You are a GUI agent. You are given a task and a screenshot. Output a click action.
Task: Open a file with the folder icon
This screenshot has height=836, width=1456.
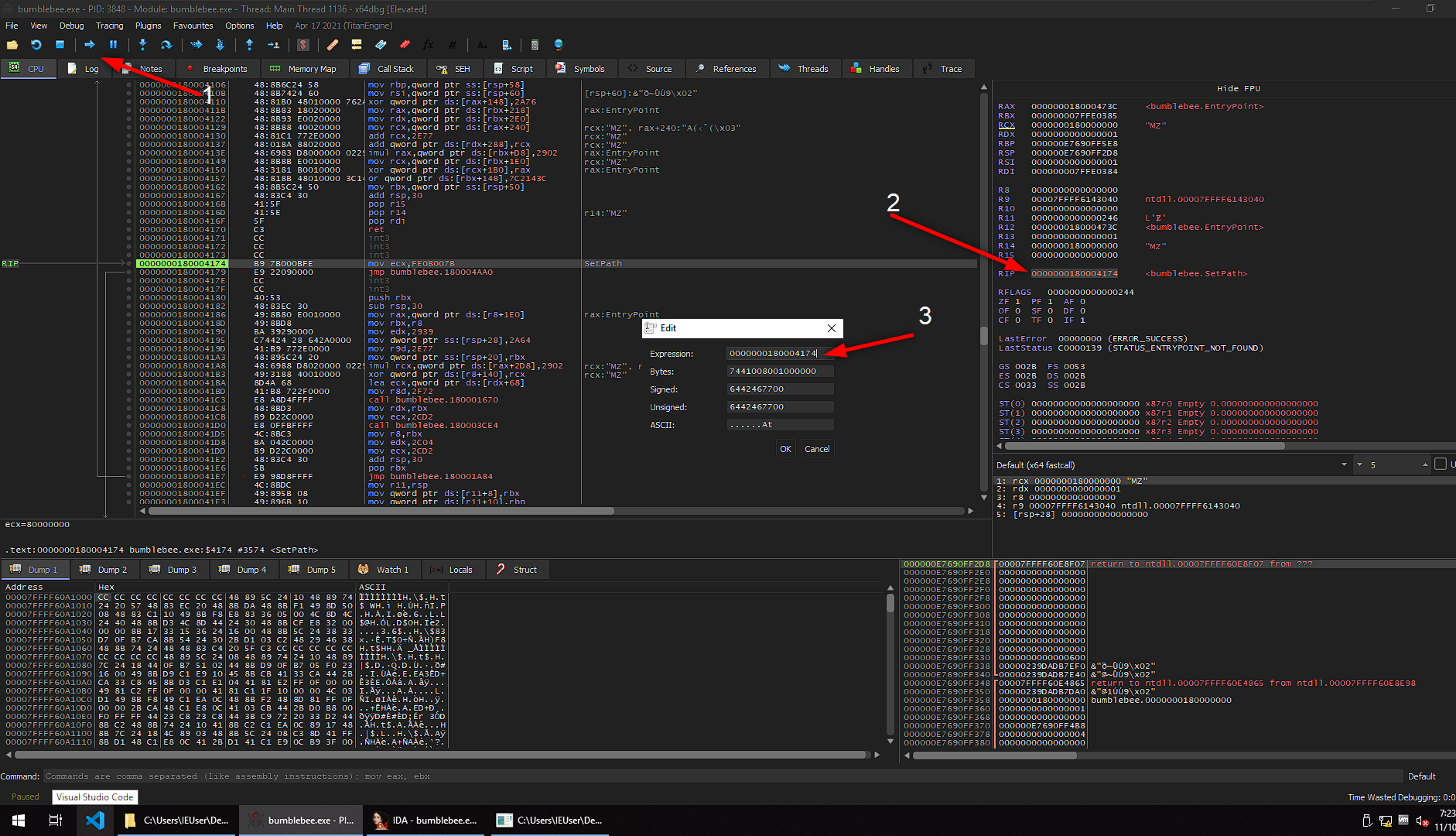coord(12,45)
